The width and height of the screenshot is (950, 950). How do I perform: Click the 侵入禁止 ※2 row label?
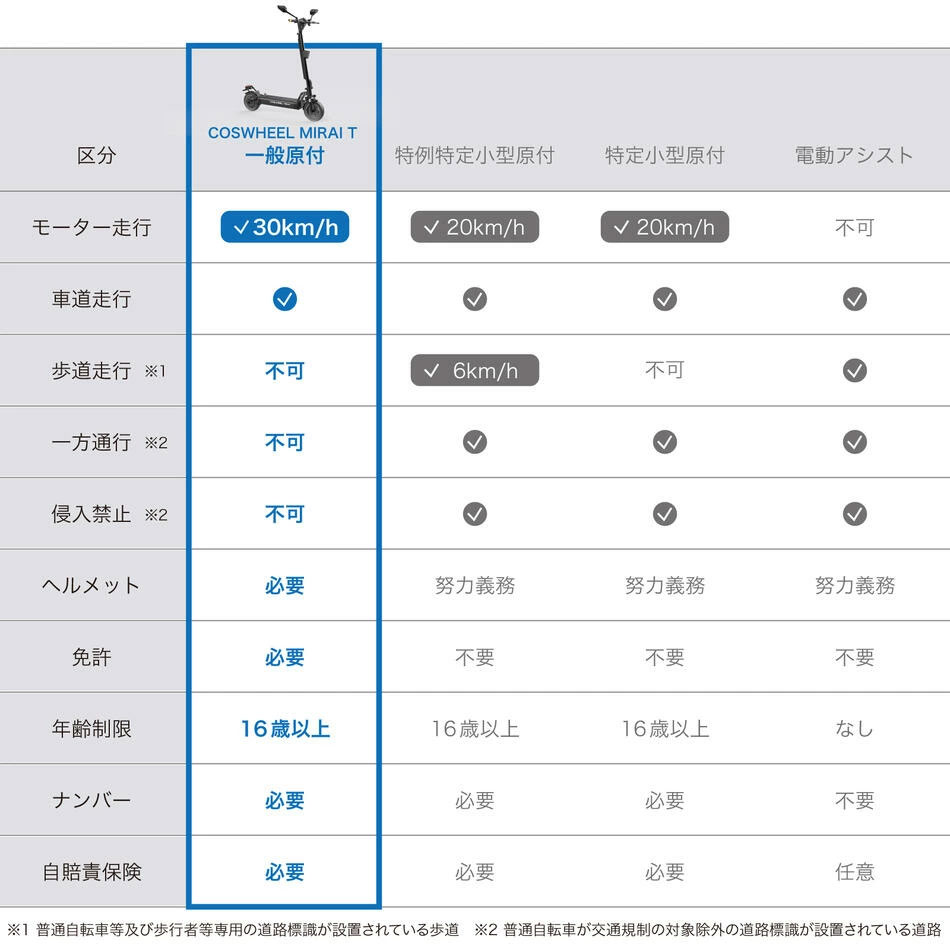tap(109, 514)
